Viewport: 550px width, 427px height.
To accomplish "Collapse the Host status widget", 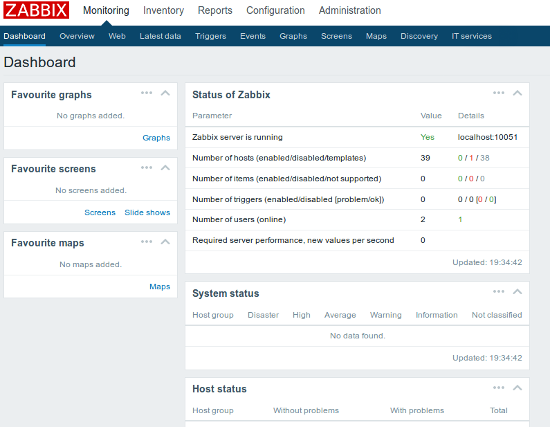I will [x=517, y=388].
